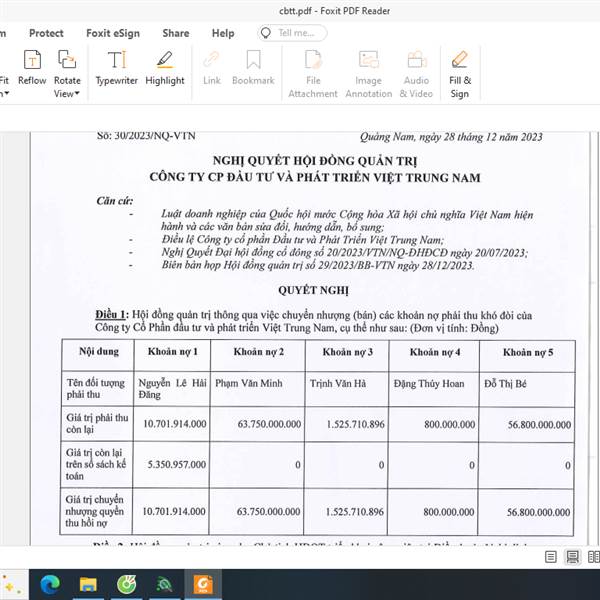600x600 pixels.
Task: Click the date 'Quảng Nam, ngày 28 tháng 12 năm 2023'
Action: point(451,137)
